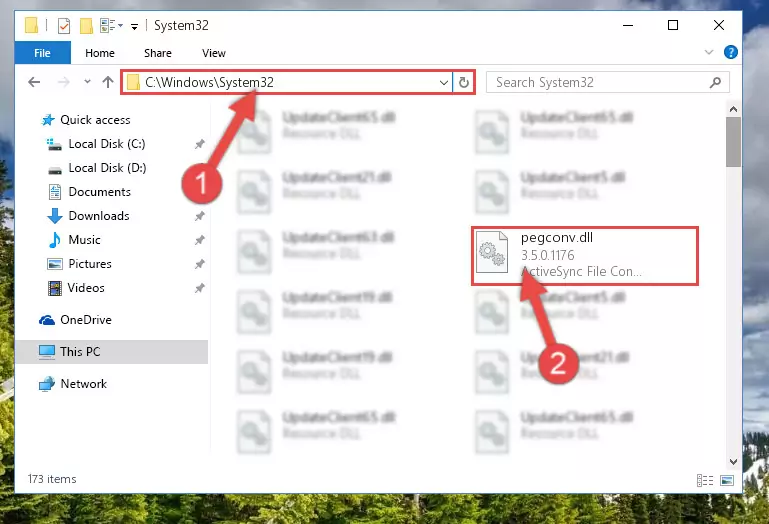Open Downloads in the sidebar

pos(99,216)
